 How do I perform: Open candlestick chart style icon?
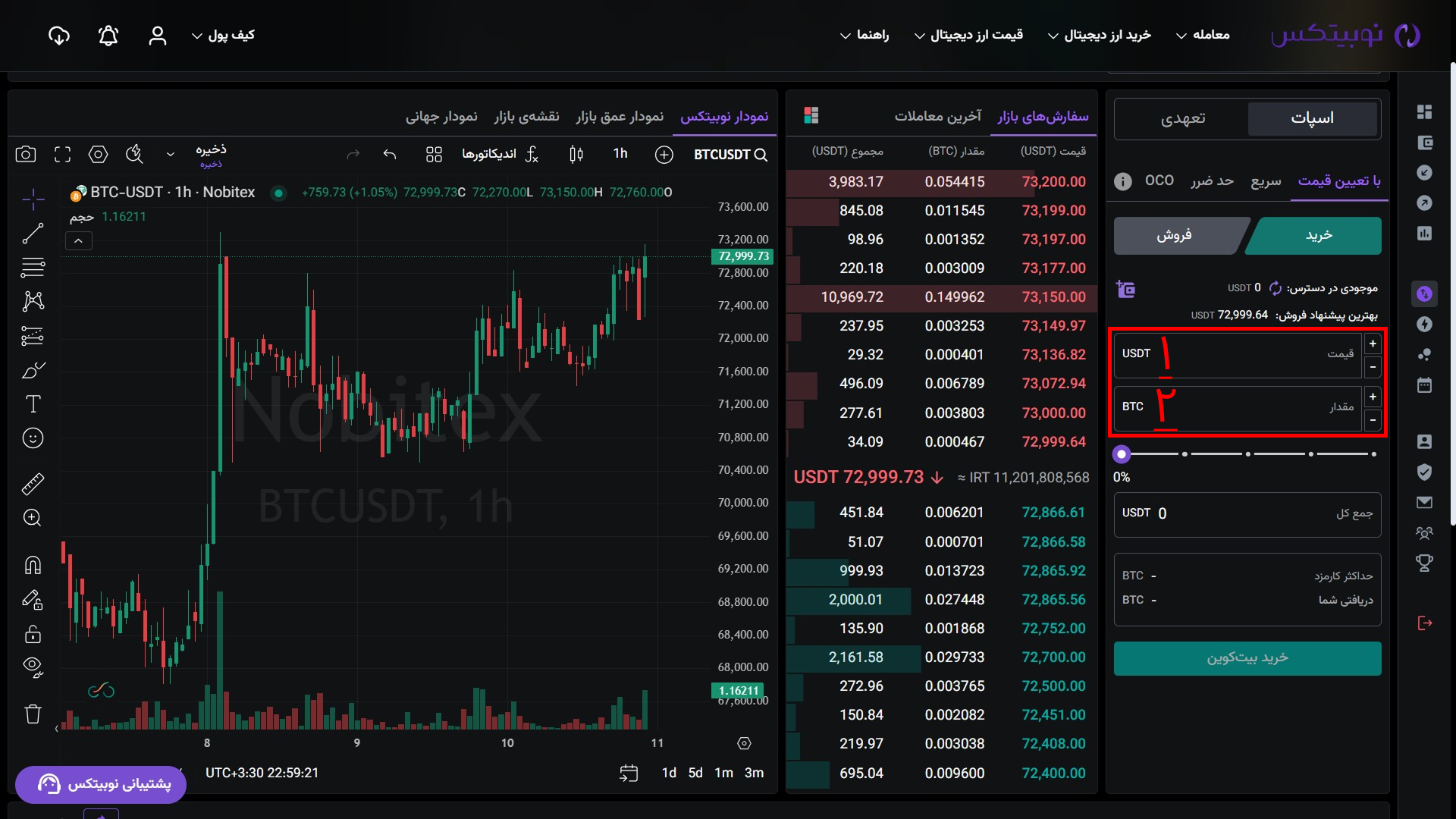pos(576,155)
